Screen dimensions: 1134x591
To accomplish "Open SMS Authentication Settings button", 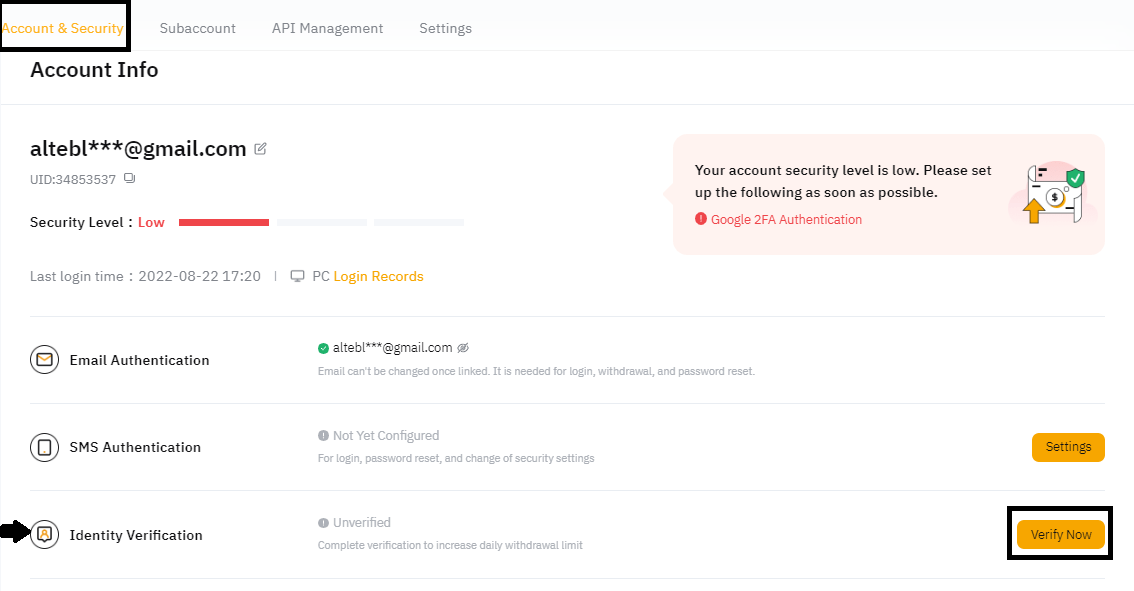I will coord(1068,447).
